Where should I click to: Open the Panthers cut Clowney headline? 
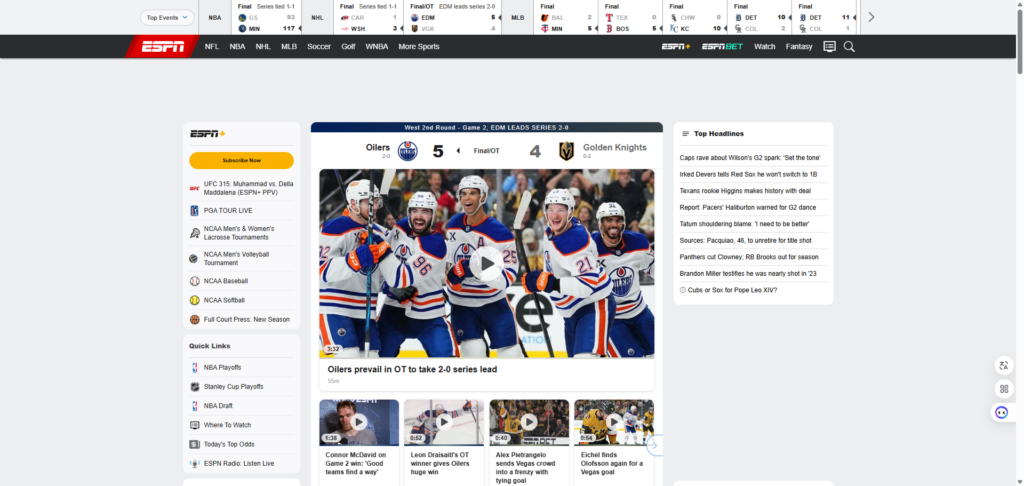coord(749,257)
